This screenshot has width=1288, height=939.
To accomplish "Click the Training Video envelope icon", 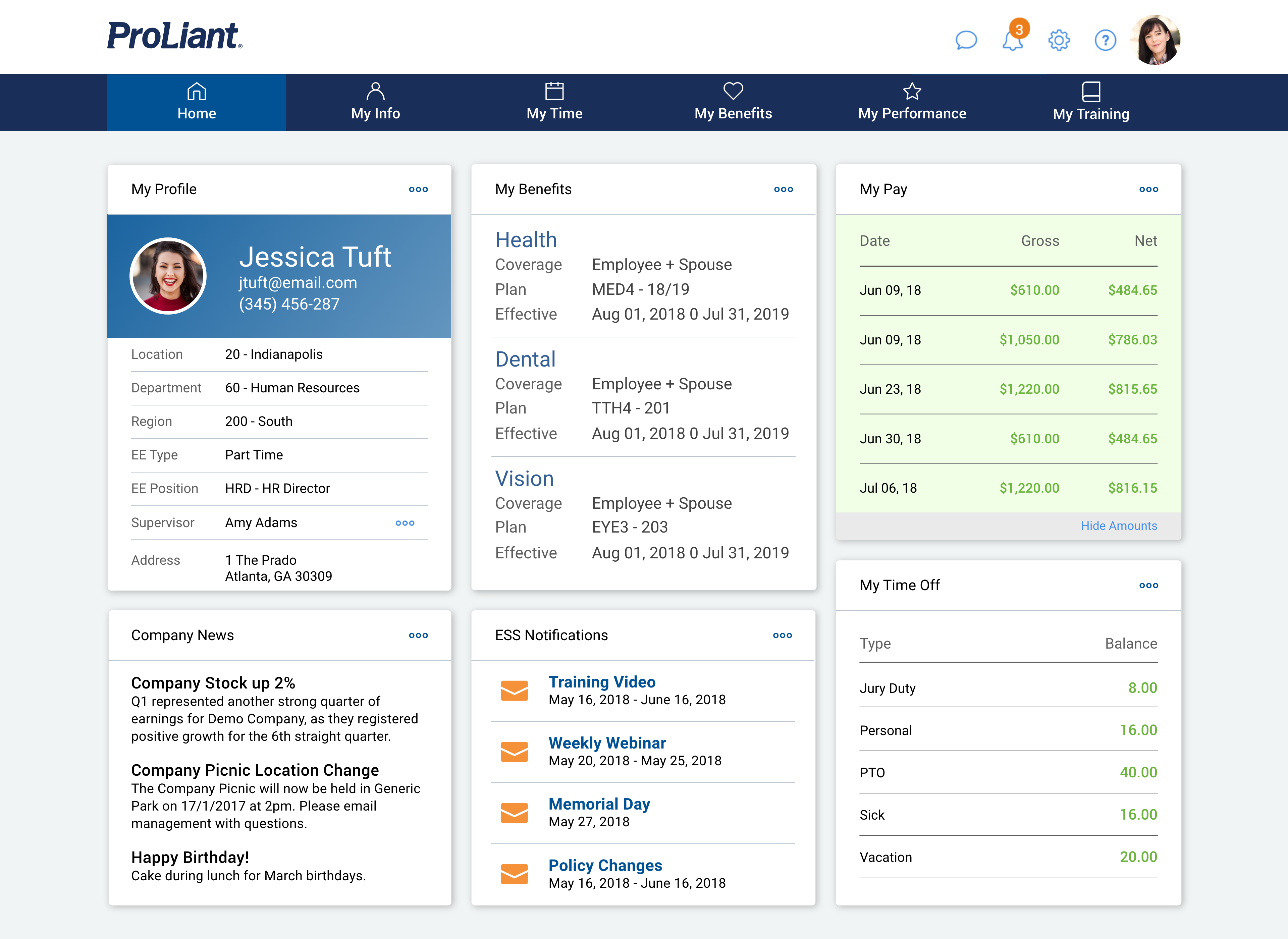I will coord(514,691).
